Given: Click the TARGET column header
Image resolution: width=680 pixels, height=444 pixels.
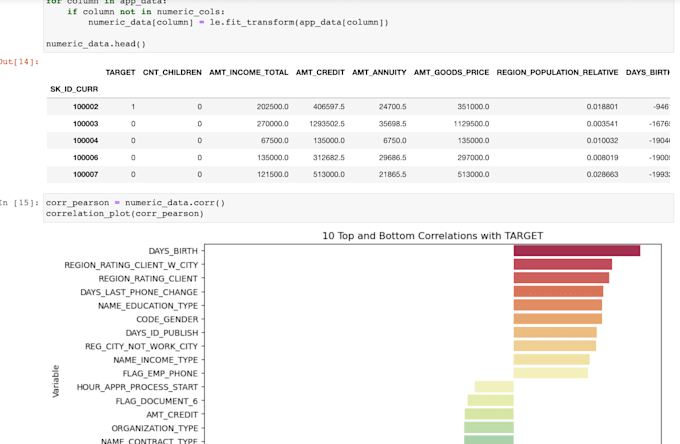Looking at the screenshot, I should (x=120, y=73).
